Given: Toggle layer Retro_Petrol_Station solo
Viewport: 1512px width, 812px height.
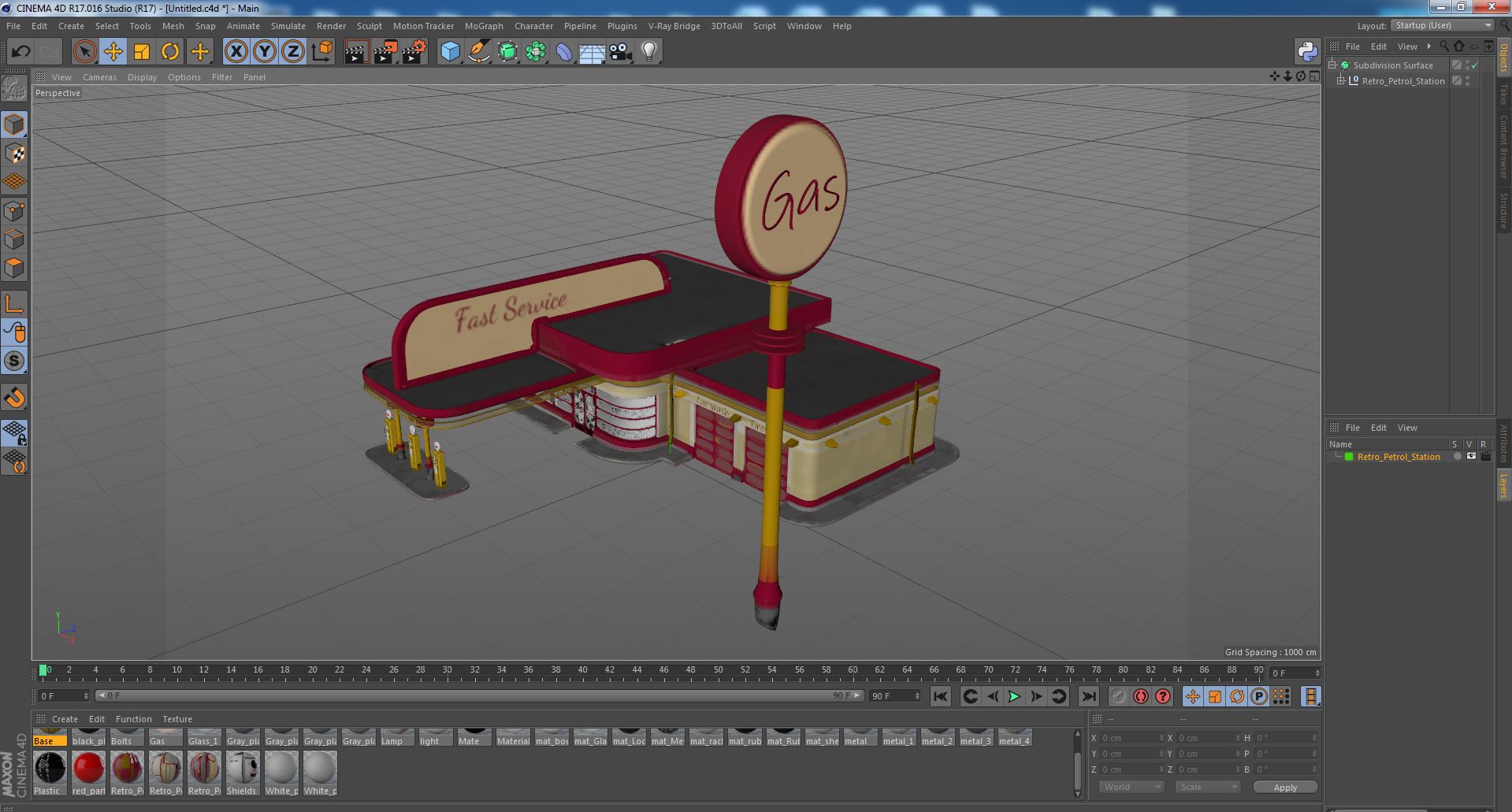Looking at the screenshot, I should coord(1457,457).
